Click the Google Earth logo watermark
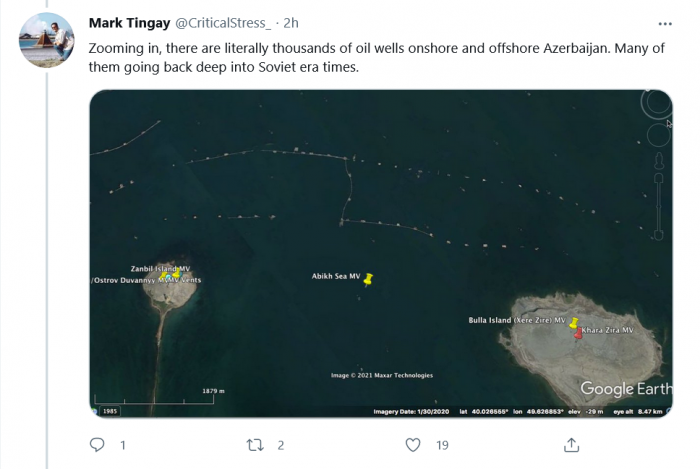The width and height of the screenshot is (700, 469). [x=625, y=389]
